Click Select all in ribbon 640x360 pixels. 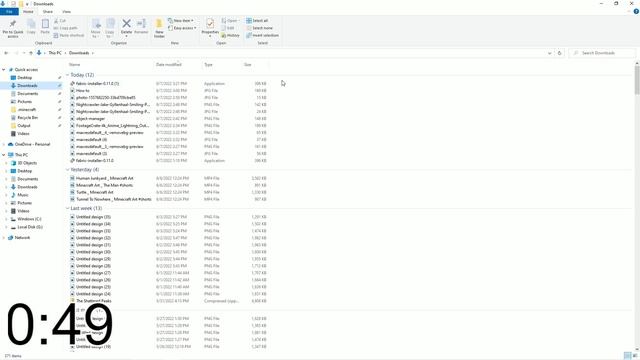(257, 20)
